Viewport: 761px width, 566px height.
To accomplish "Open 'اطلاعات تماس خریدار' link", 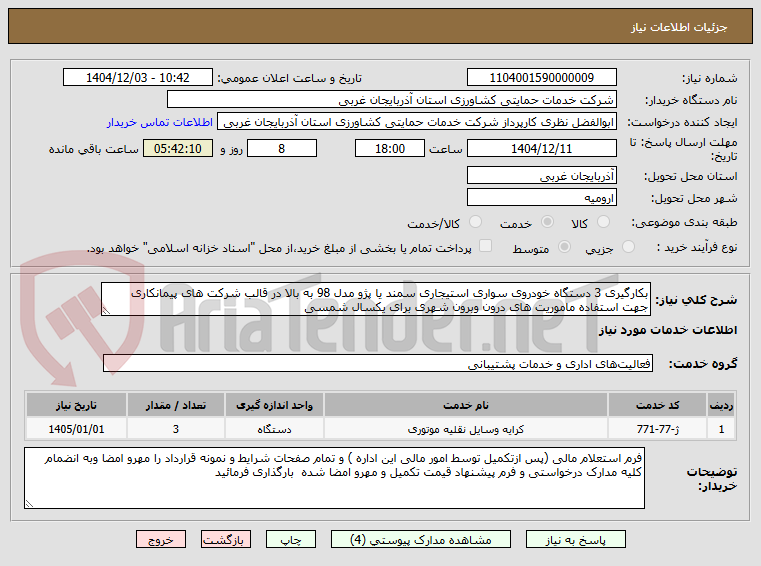I will (160, 122).
